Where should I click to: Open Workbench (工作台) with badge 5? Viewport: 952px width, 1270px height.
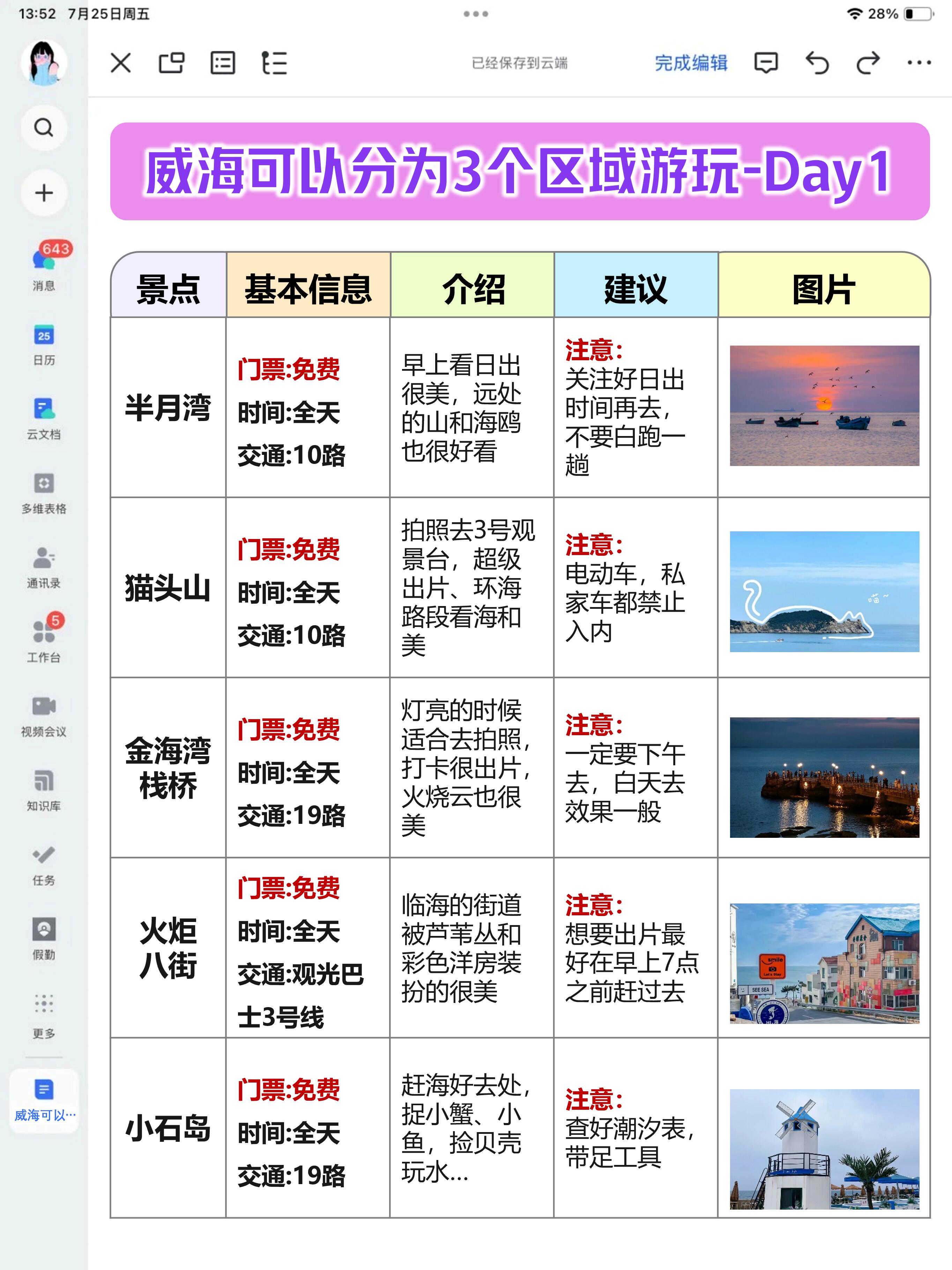coord(44,632)
